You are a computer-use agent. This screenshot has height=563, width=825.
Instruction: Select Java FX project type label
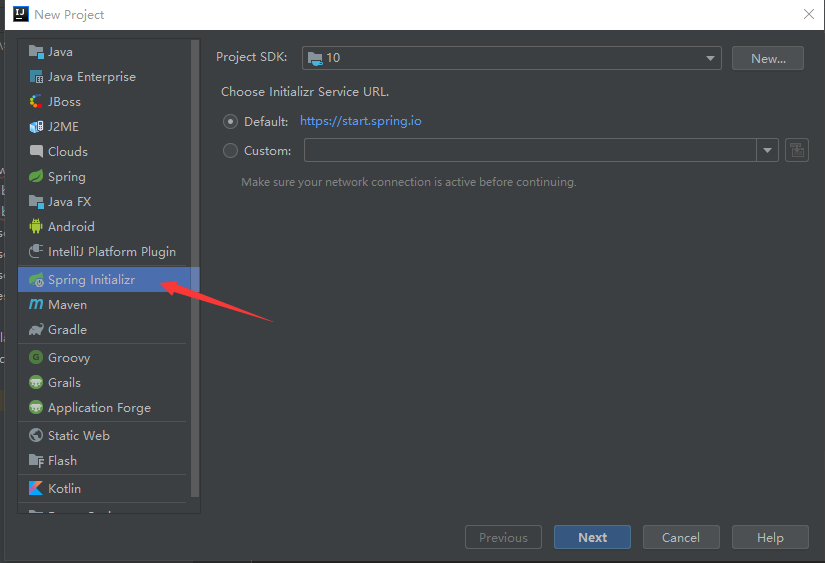click(69, 202)
